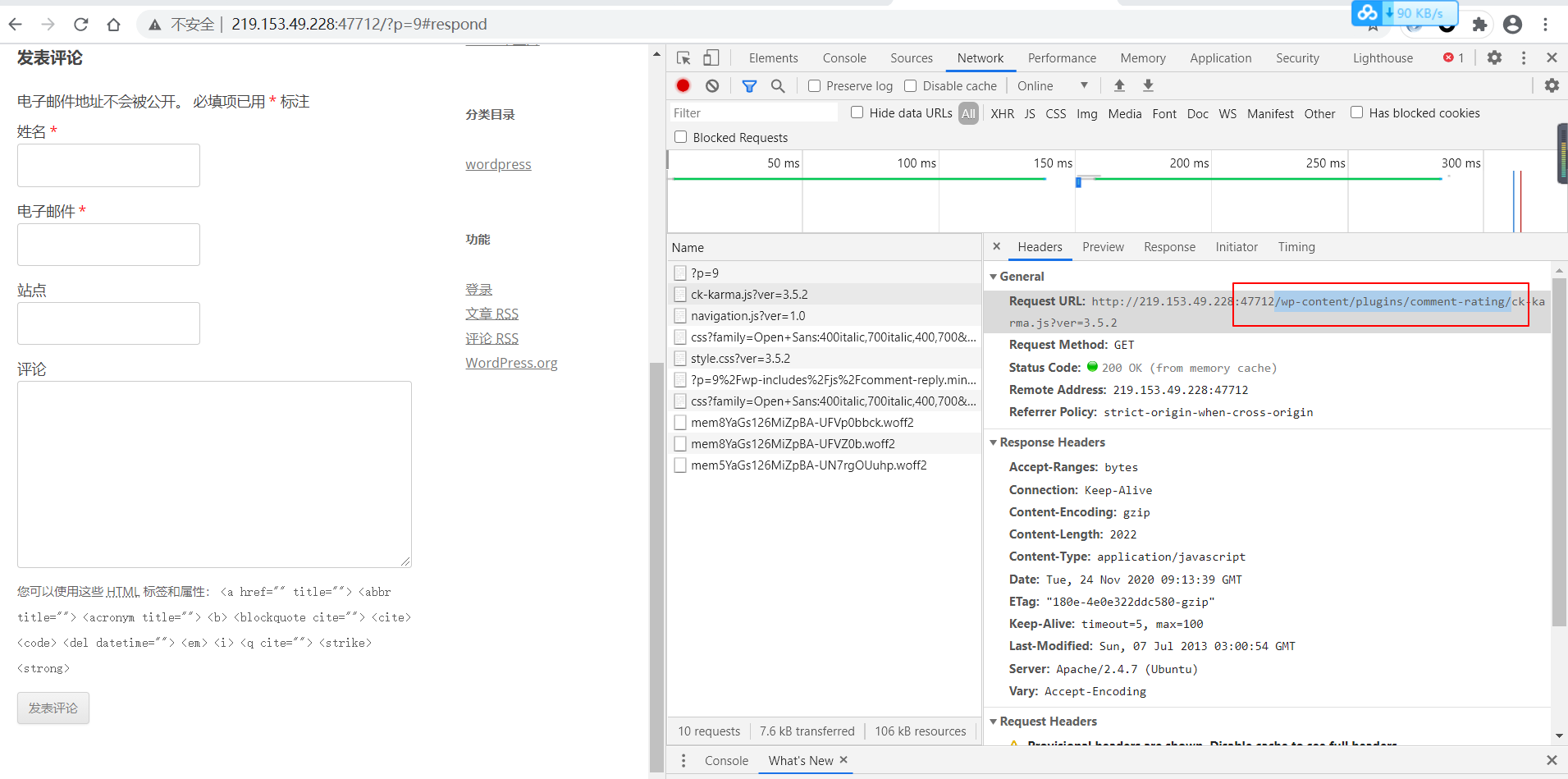Collapse the General headers section
Screen dimensions: 1568x779
(x=994, y=277)
